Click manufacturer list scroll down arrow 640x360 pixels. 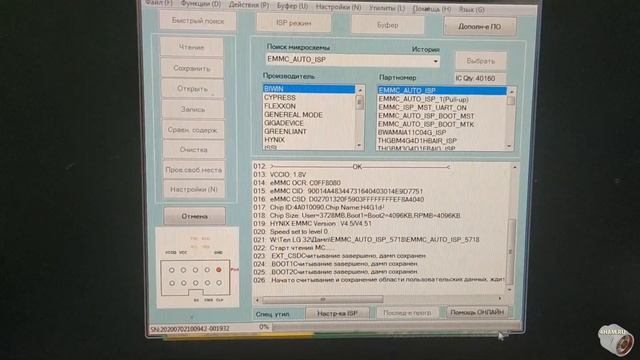(x=359, y=145)
